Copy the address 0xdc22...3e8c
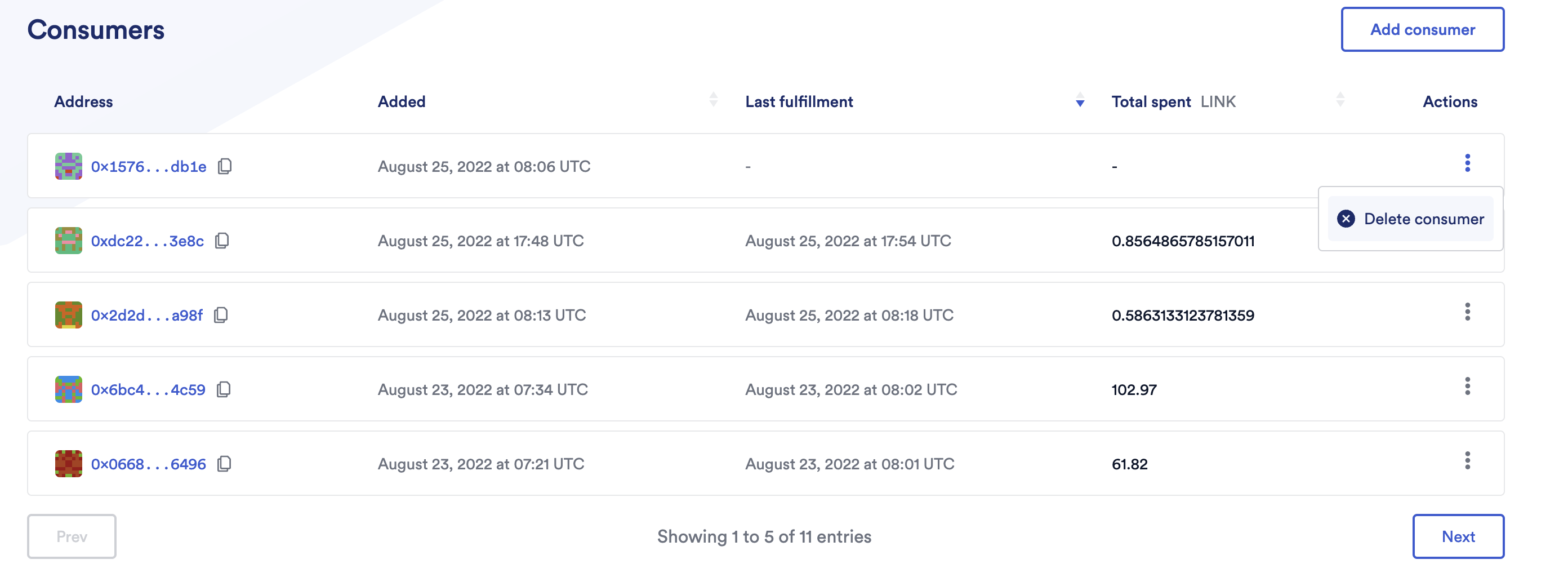1568x586 pixels. tap(223, 241)
